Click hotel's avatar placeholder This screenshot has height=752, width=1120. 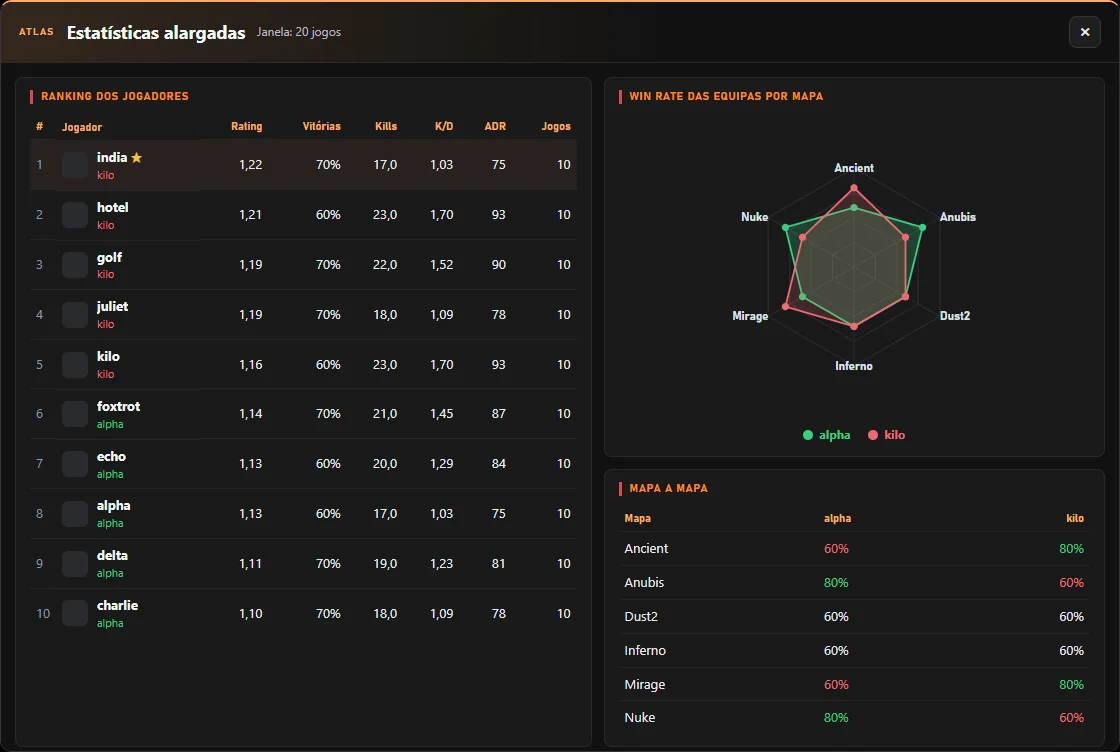coord(75,215)
